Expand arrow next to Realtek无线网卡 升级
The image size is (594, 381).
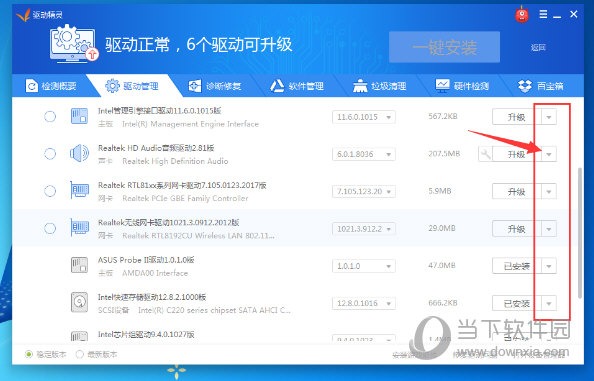click(x=549, y=229)
